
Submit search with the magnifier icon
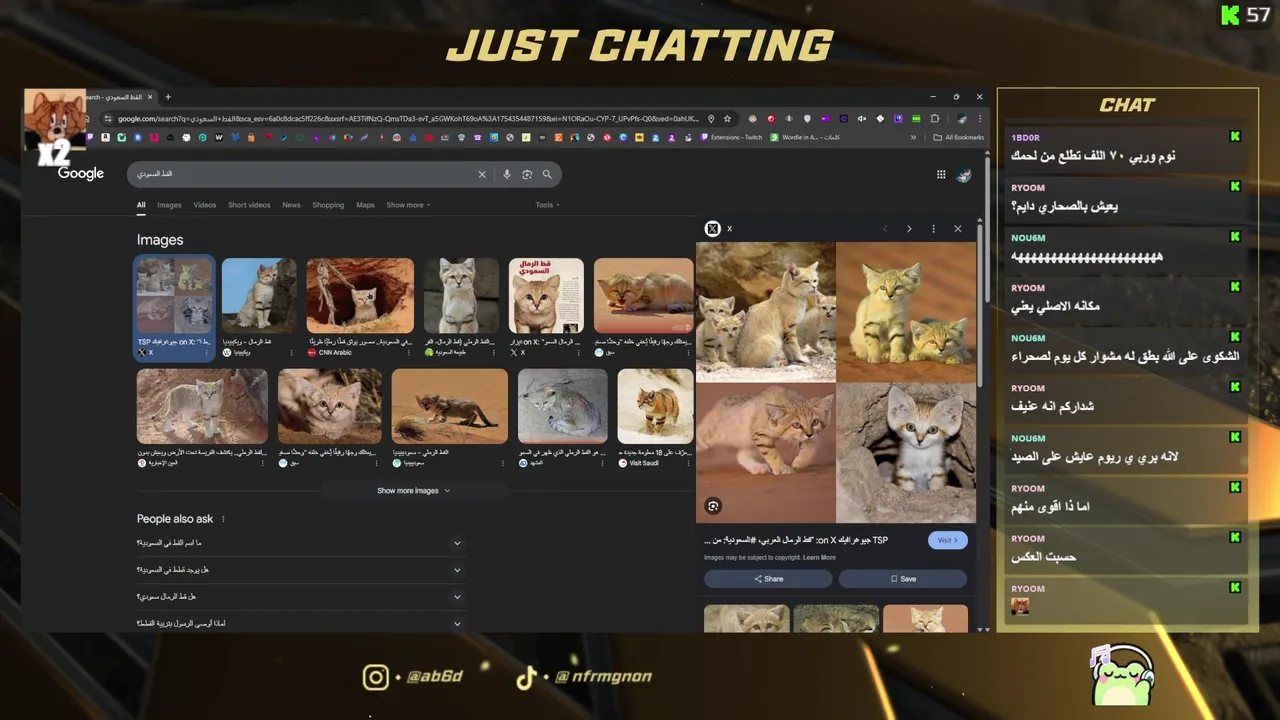[x=547, y=174]
